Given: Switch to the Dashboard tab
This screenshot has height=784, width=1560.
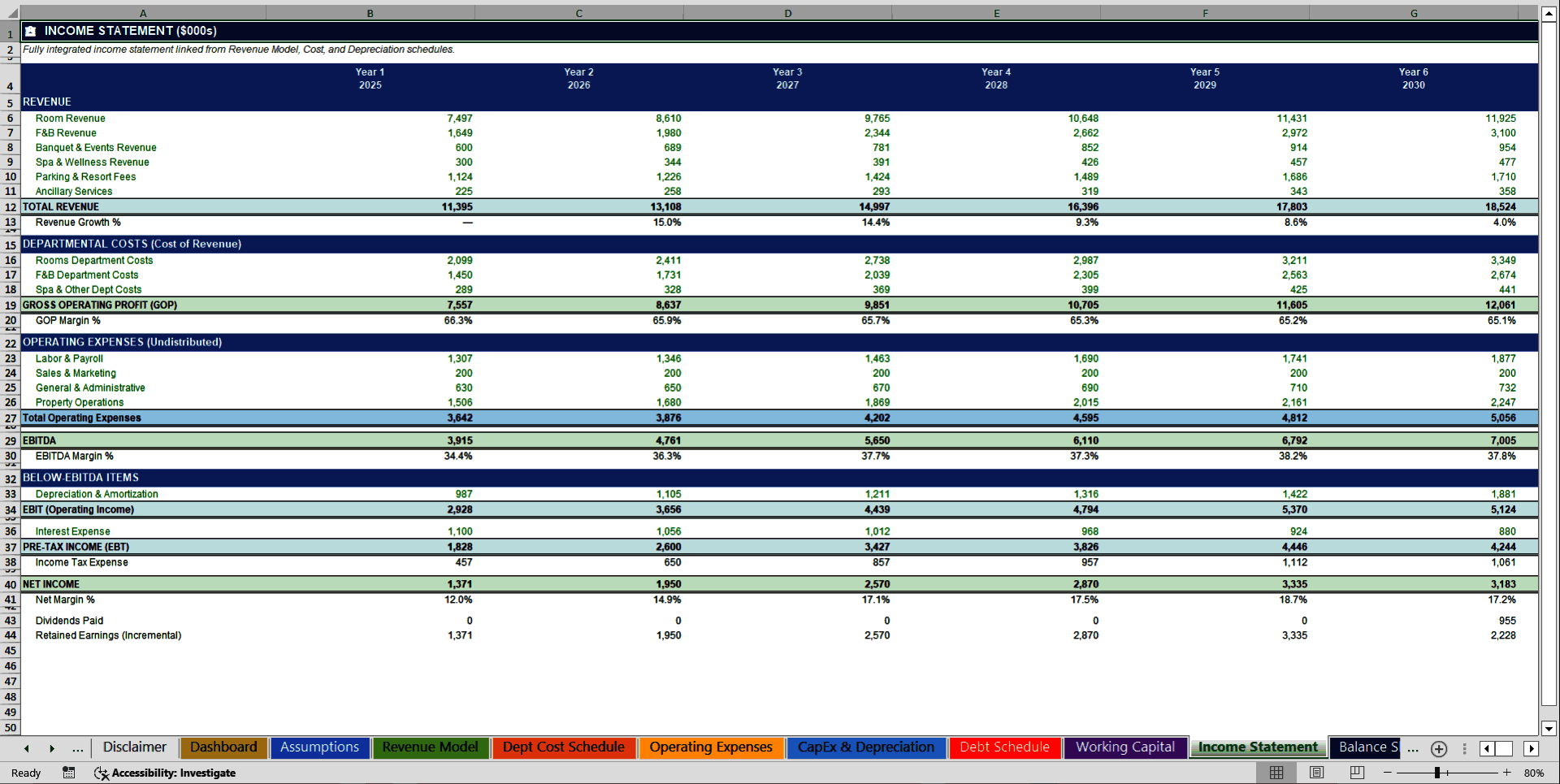Looking at the screenshot, I should click(x=223, y=747).
